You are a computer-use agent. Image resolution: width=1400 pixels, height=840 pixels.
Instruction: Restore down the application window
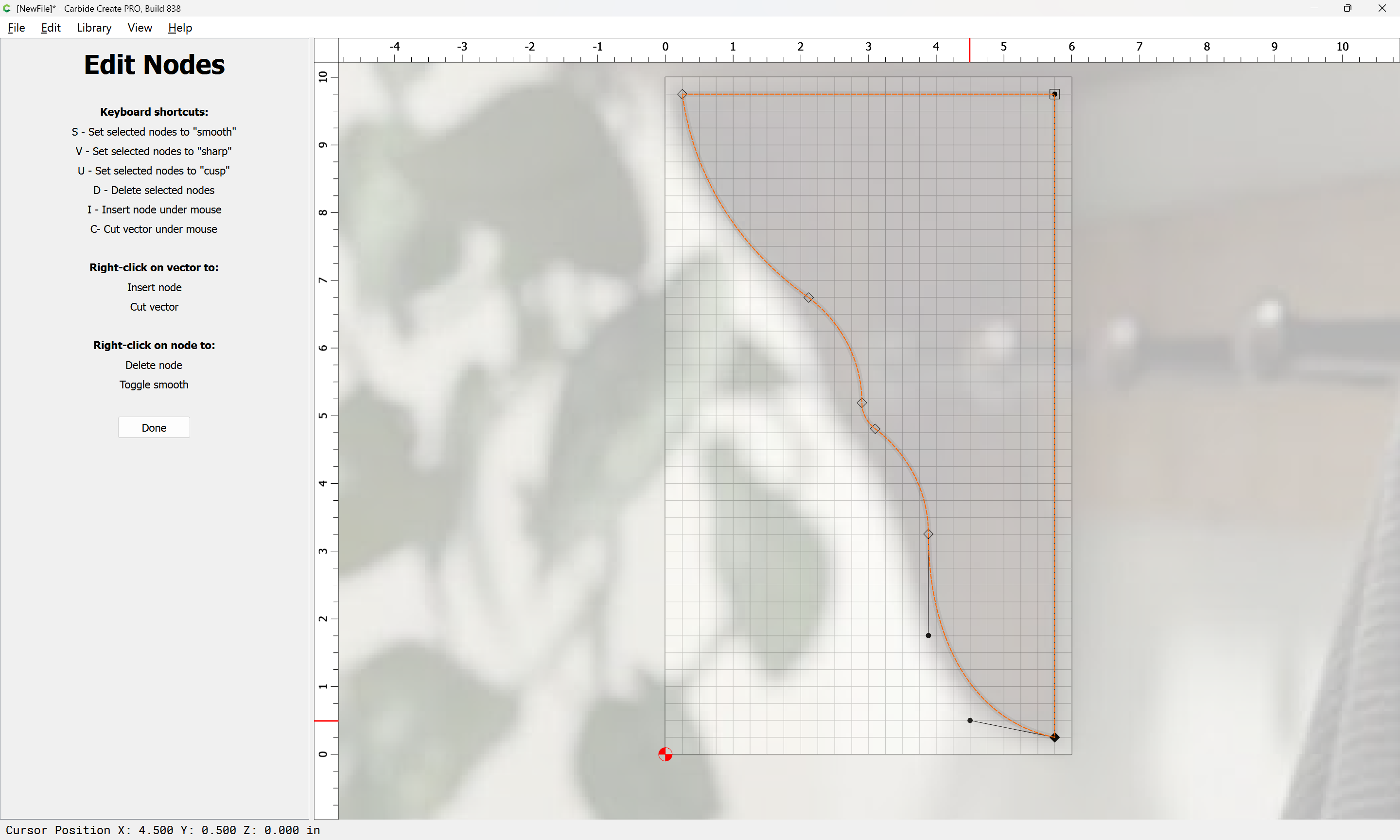point(1347,8)
